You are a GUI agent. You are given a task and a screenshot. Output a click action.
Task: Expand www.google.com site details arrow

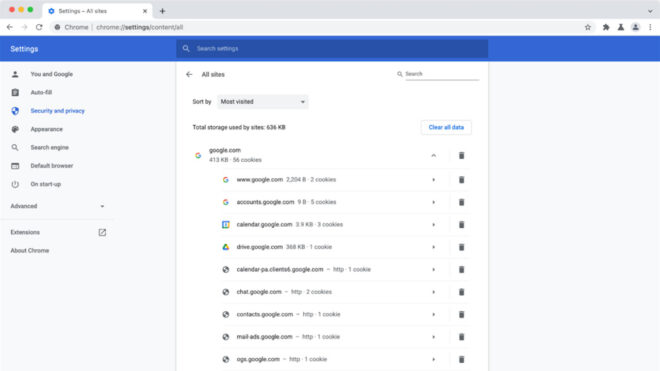pos(434,180)
